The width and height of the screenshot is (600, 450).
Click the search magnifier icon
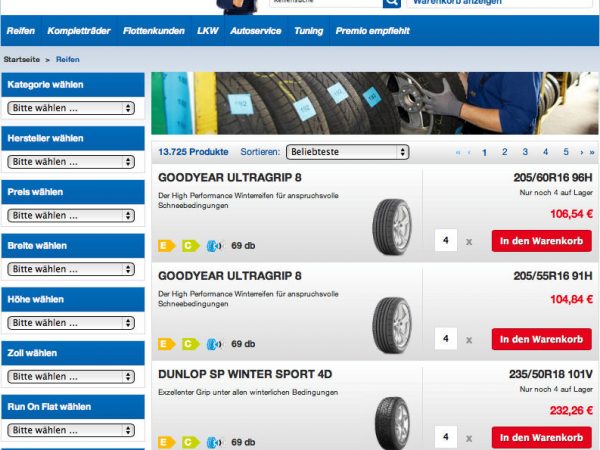[391, 3]
